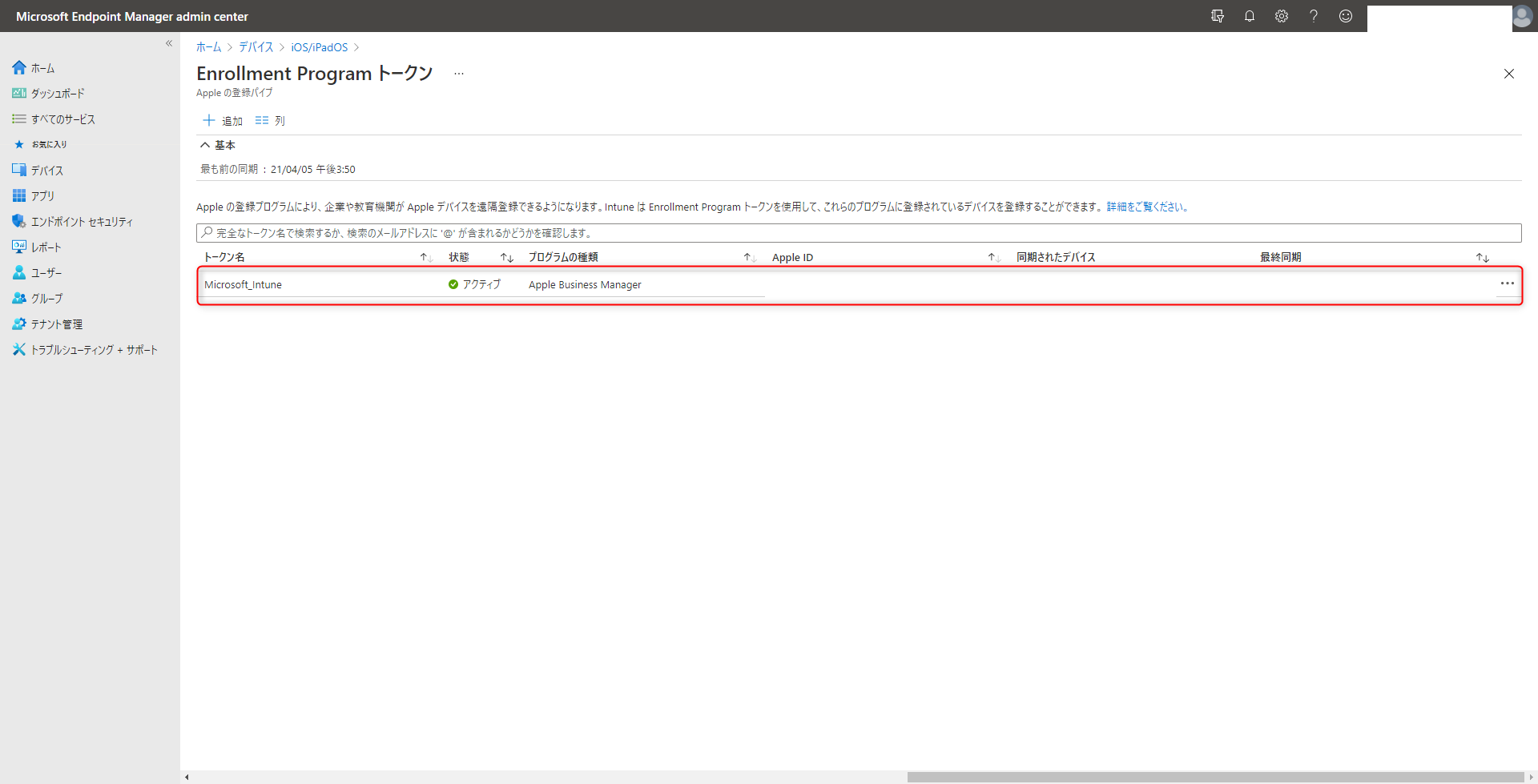Open エンドポイント セキュリティ from sidebar icon
Viewport: 1538px width, 784px height.
18,221
